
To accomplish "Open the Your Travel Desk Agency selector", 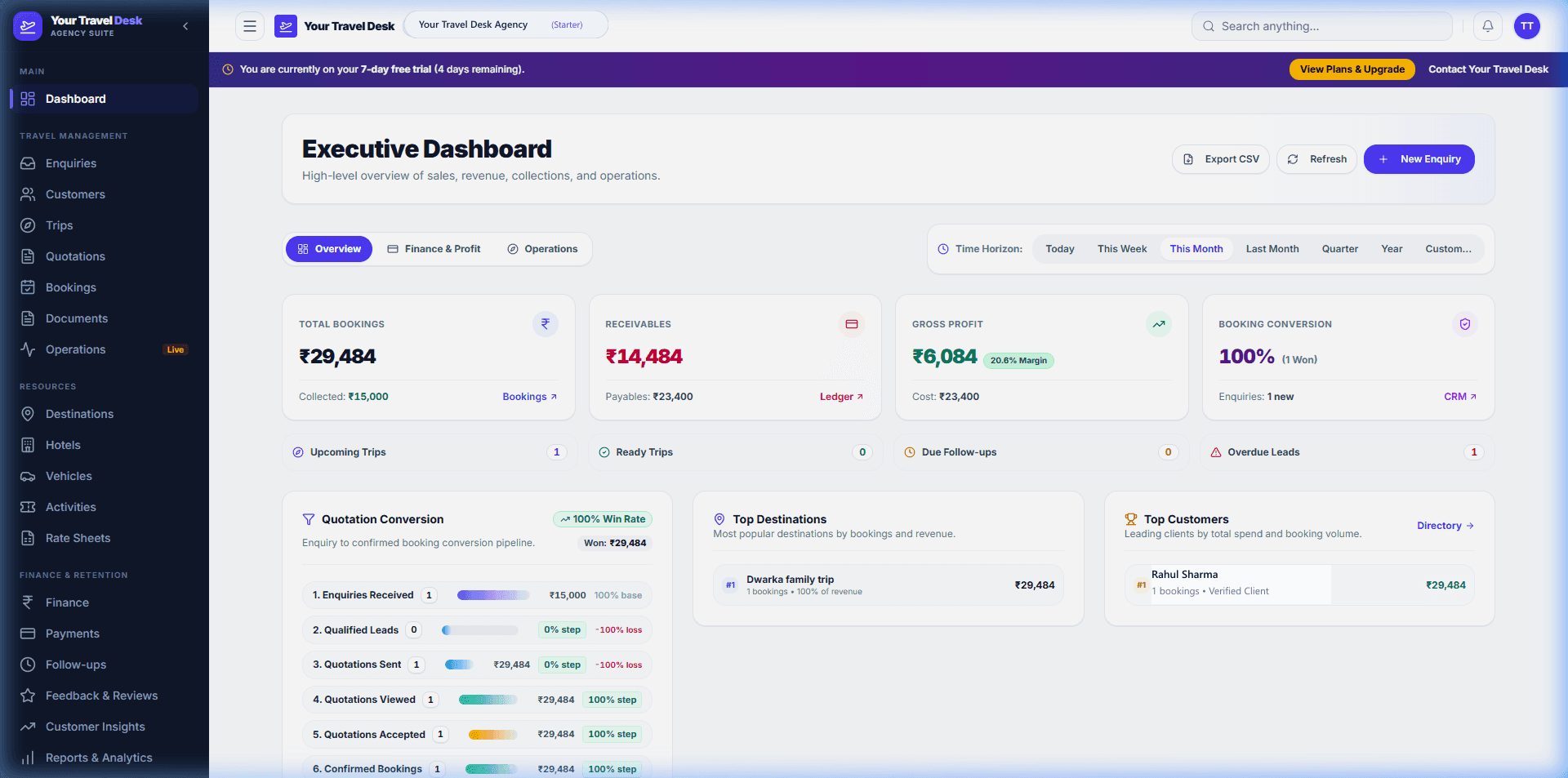I will [x=506, y=24].
